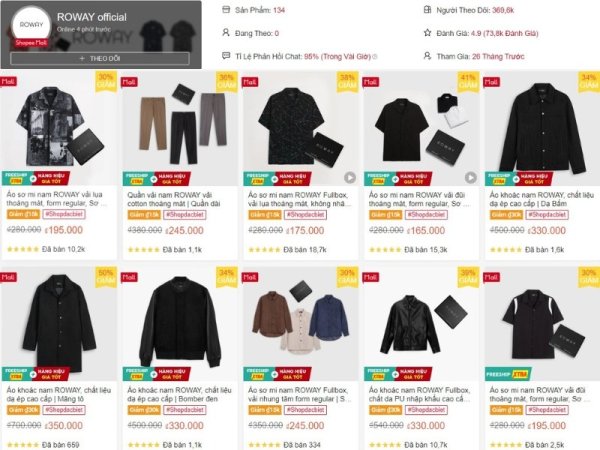Image resolution: width=600 pixels, height=450 pixels.
Task: Click #Shopdacbiet tag on trousers listing
Action: pos(185,215)
